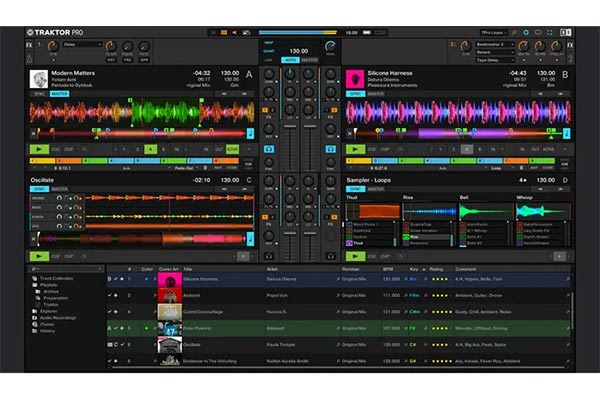Click the Silicone Harness pink cover art

coord(353,79)
